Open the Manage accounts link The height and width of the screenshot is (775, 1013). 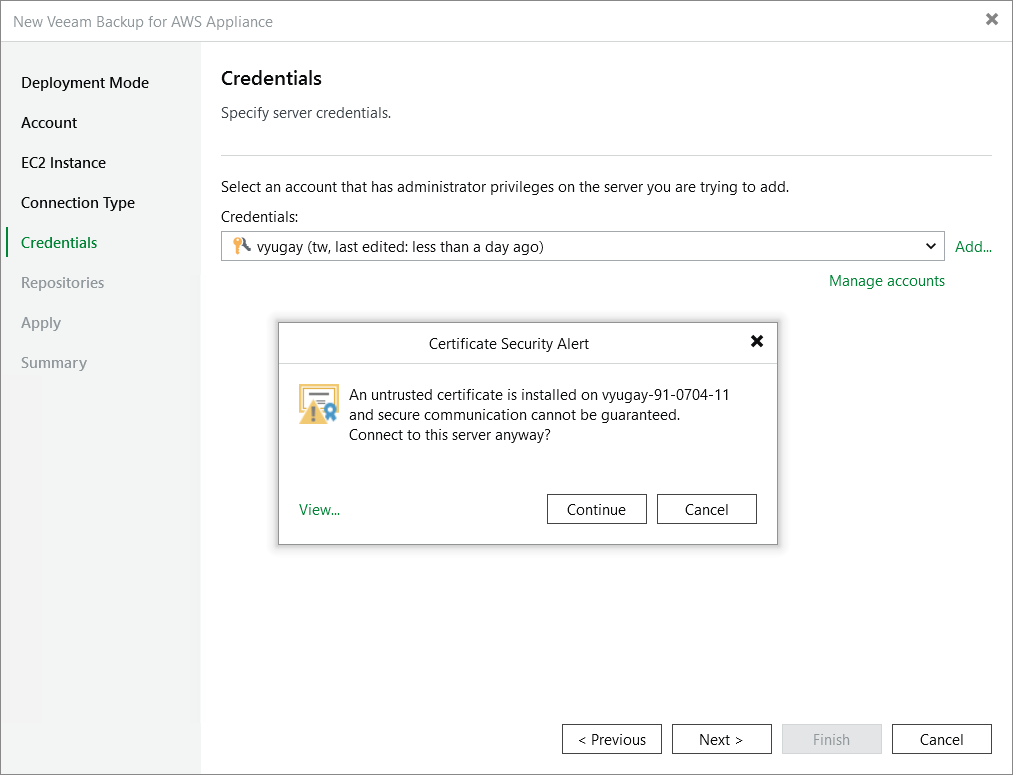coord(886,281)
